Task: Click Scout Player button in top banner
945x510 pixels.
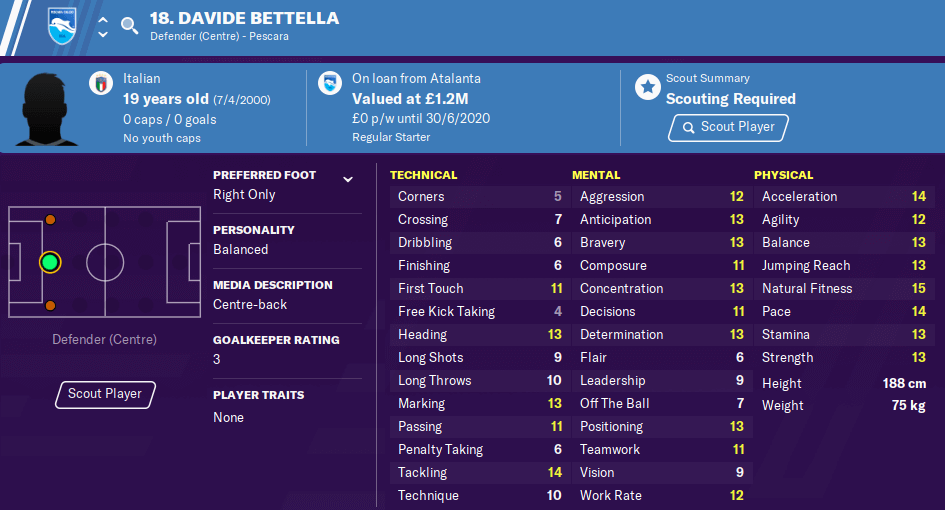Action: [x=728, y=127]
